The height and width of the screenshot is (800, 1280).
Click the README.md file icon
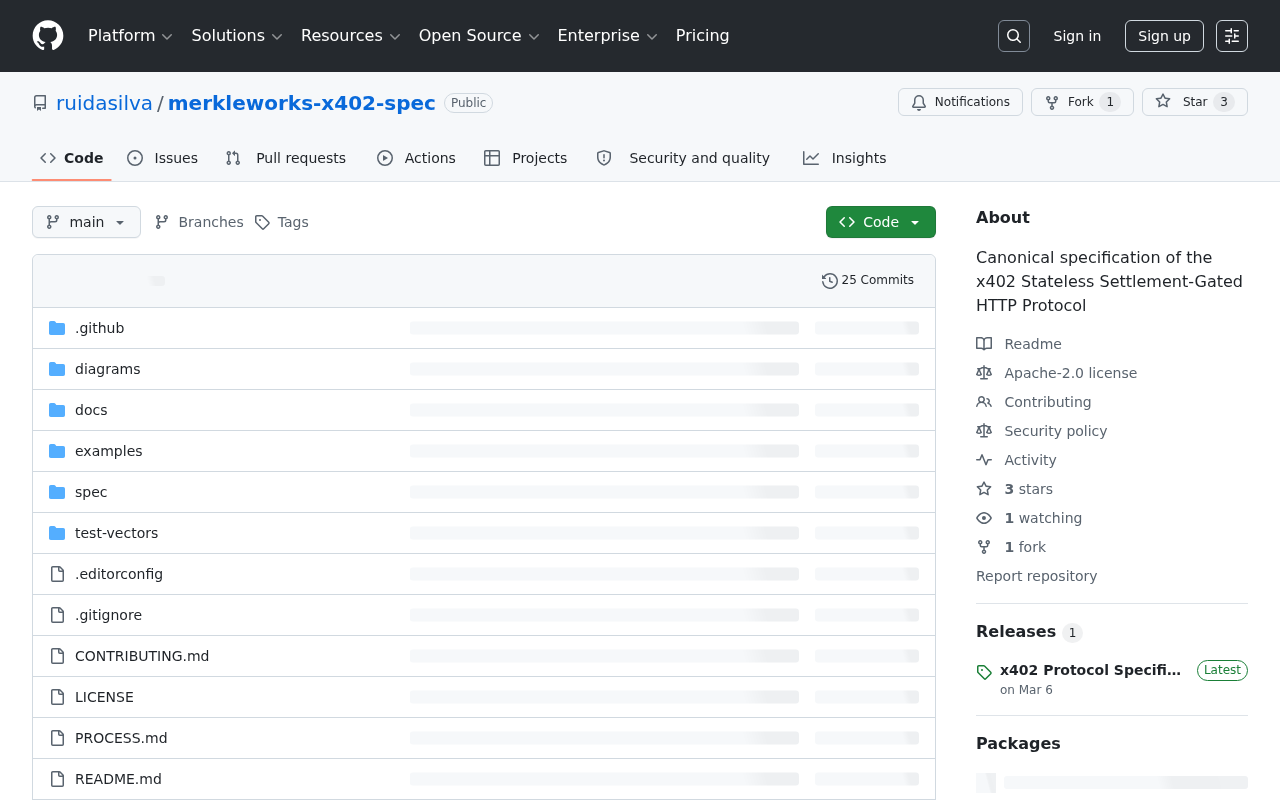(x=57, y=779)
